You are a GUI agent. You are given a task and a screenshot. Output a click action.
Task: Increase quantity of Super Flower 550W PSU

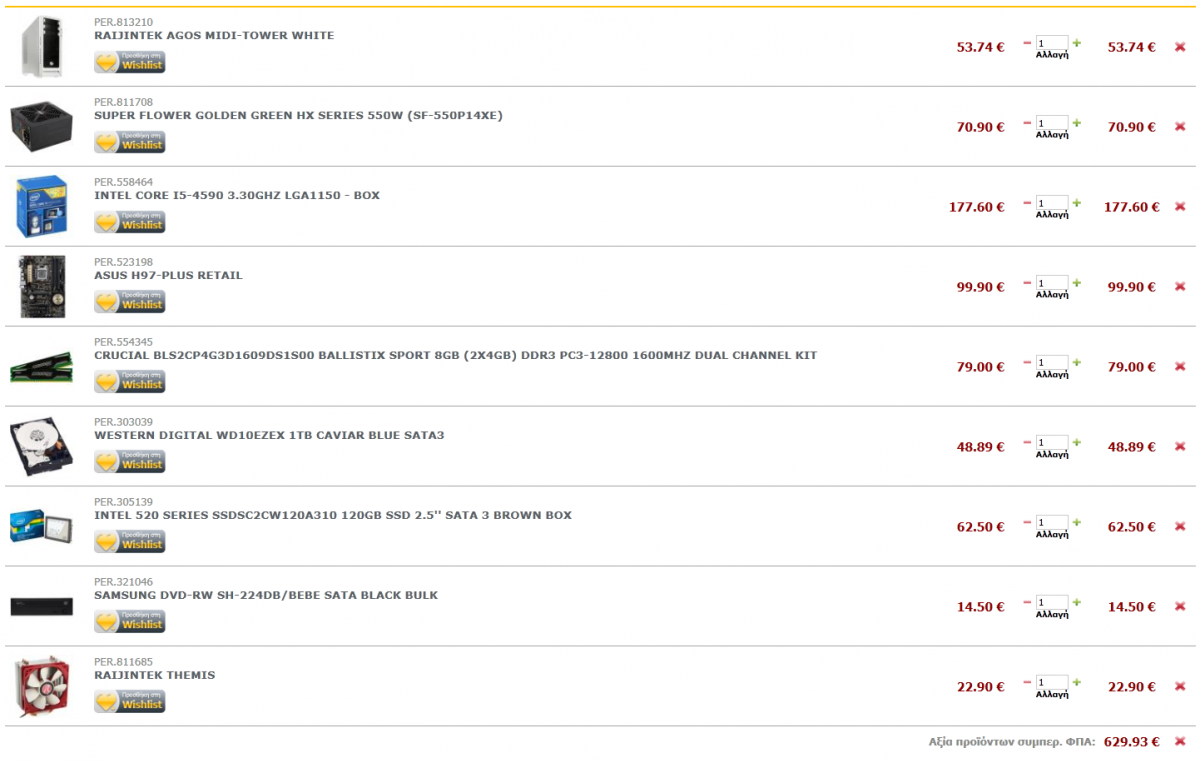point(1077,123)
